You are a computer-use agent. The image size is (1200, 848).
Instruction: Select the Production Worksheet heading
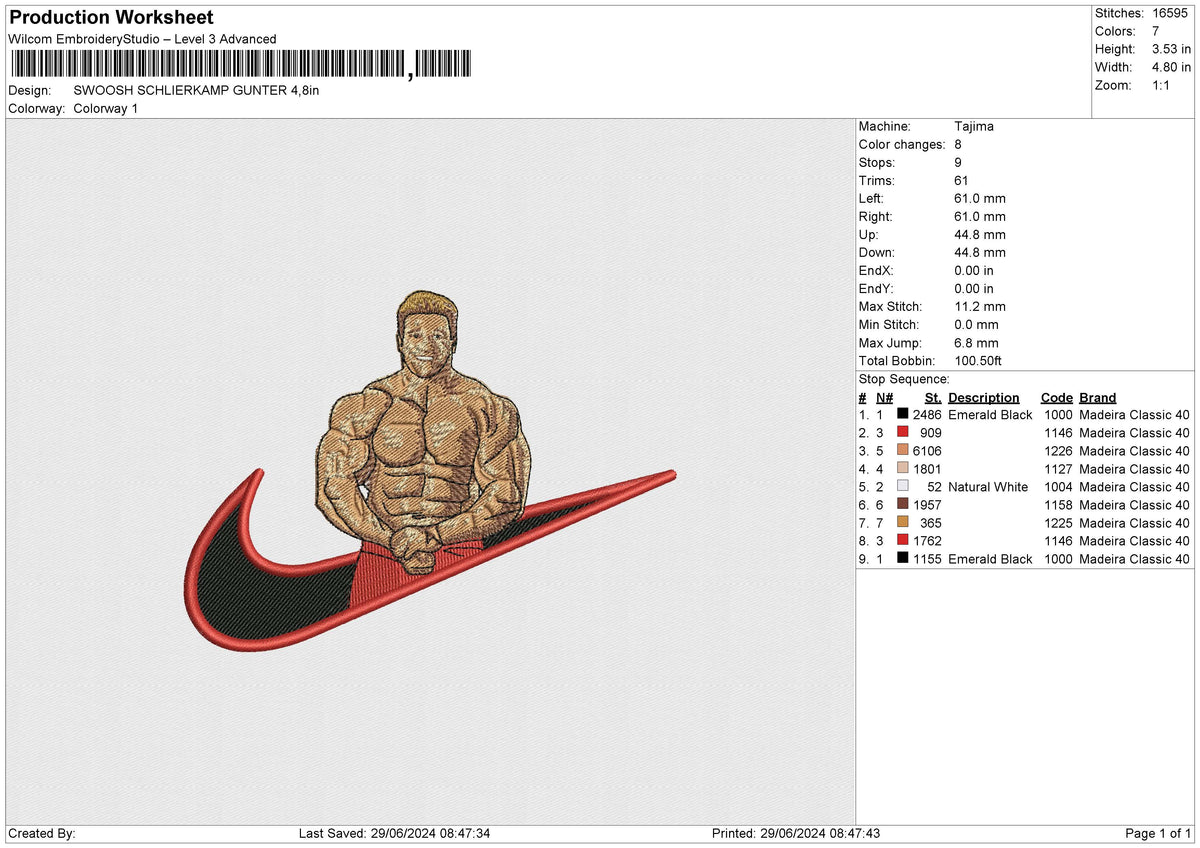111,18
